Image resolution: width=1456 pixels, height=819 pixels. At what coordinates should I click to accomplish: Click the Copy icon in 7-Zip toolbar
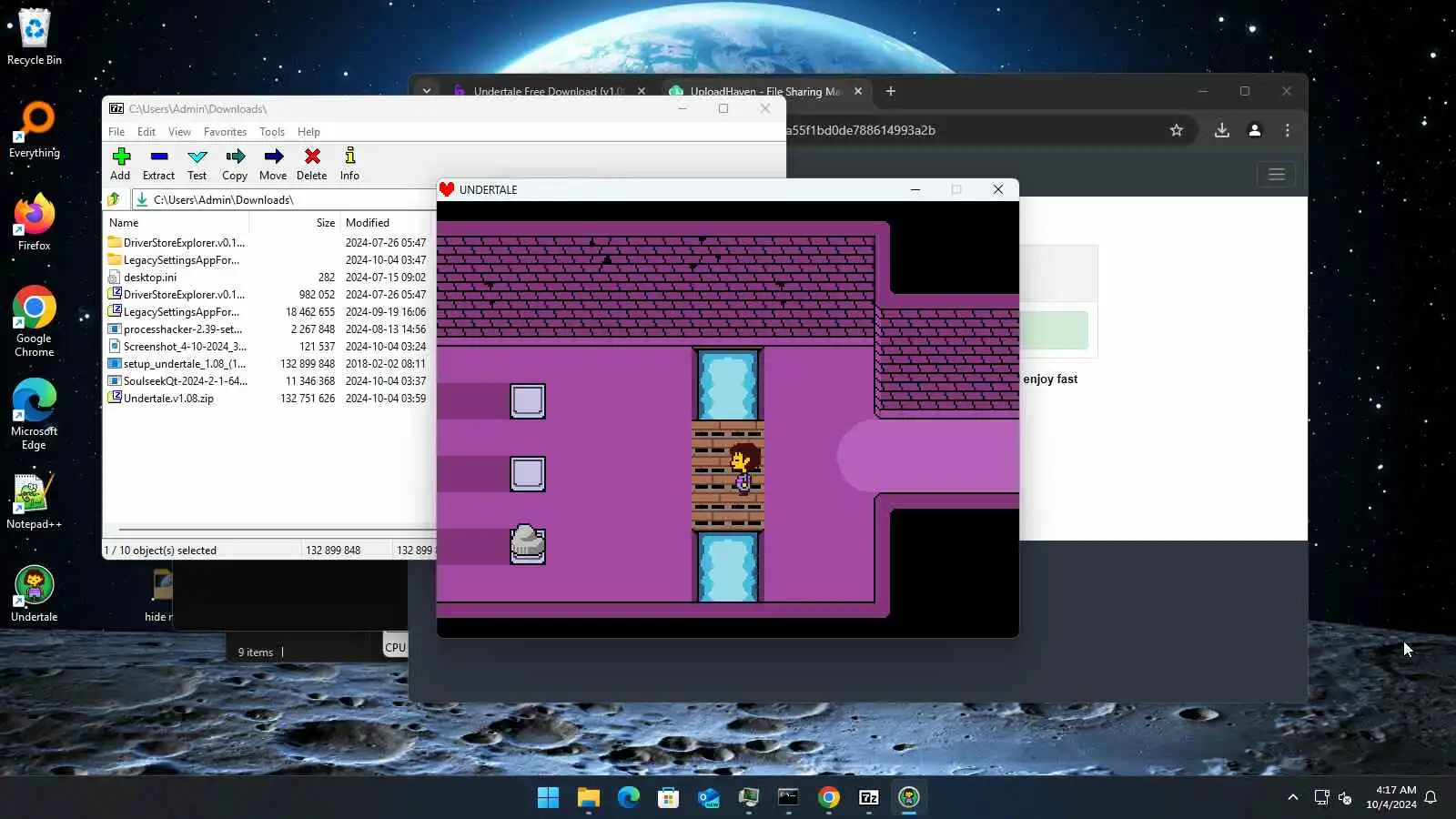(x=235, y=164)
